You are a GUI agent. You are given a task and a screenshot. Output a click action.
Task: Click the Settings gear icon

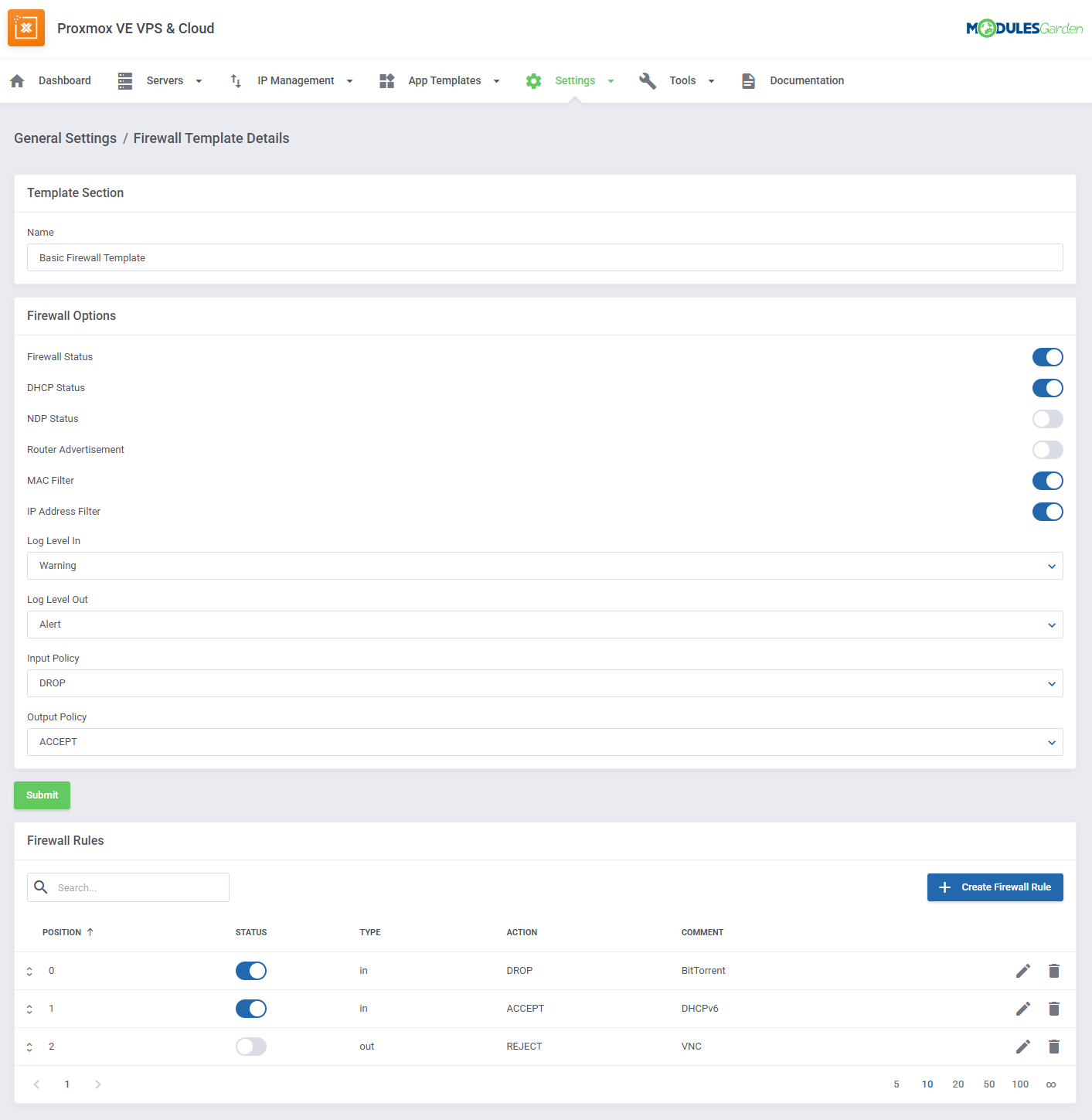pyautogui.click(x=533, y=80)
